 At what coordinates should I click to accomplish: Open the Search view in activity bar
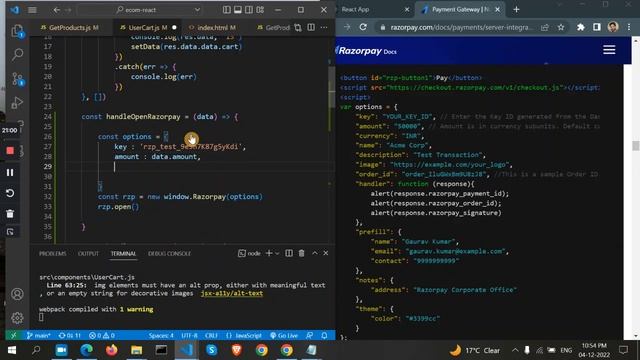point(17,54)
